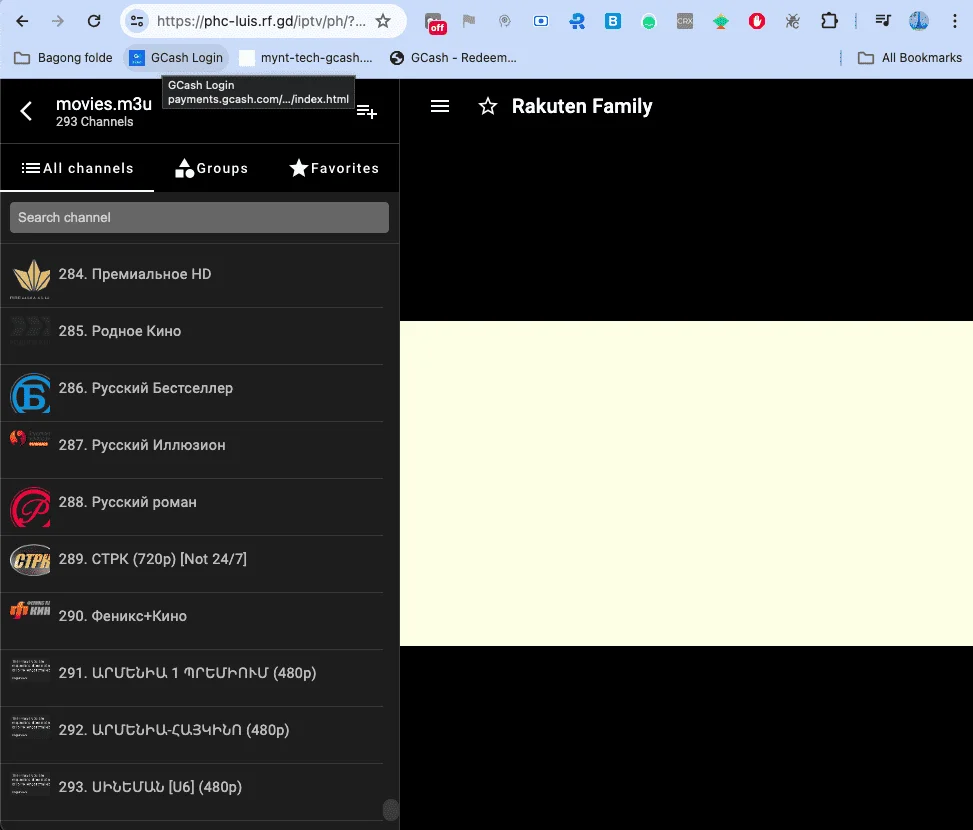Click the Премиальное HD gold logo
Viewport: 973px width, 830px height.
[x=30, y=279]
